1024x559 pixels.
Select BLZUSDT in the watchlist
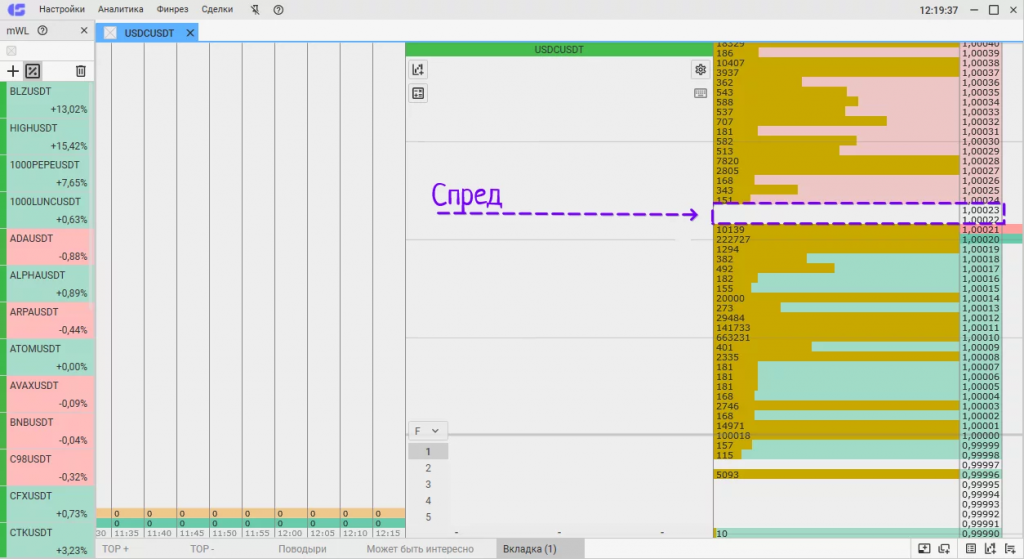[x=48, y=100]
